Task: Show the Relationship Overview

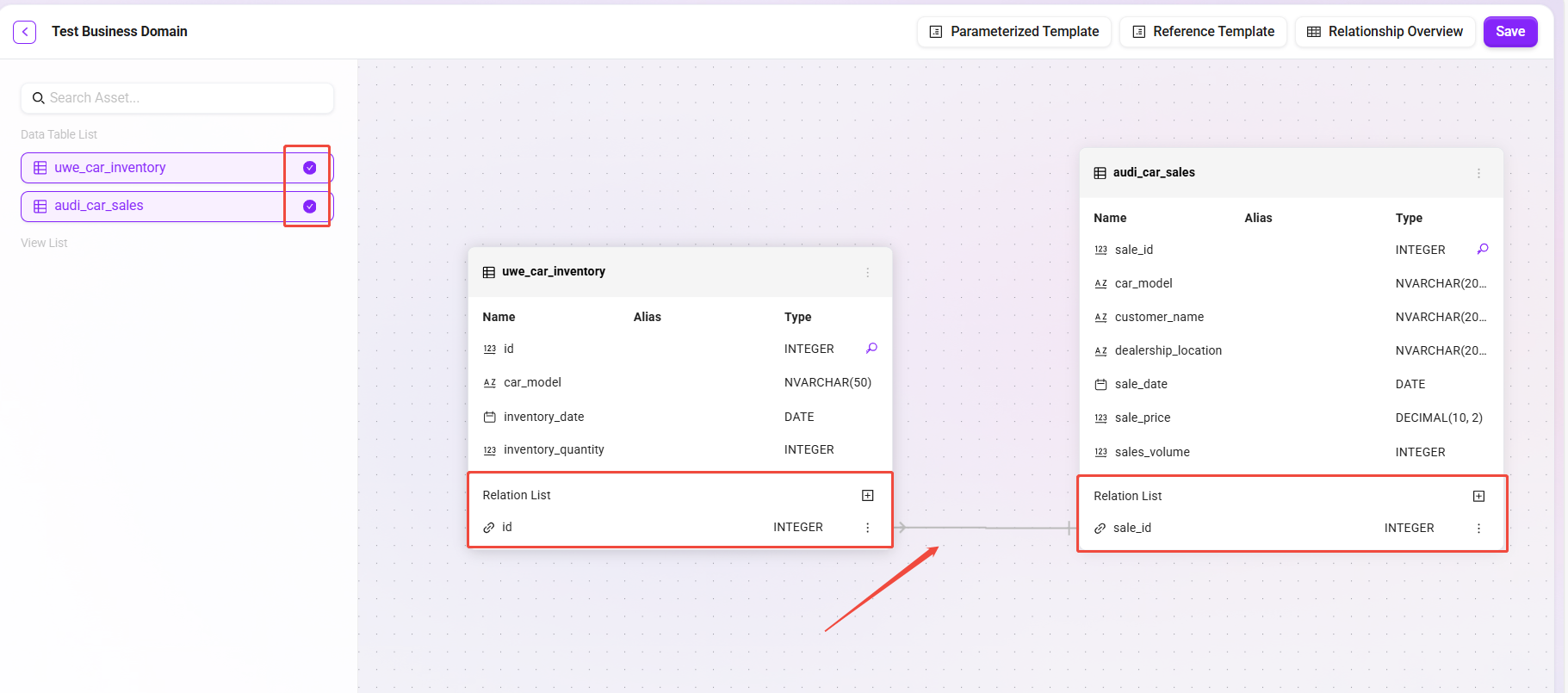Action: coord(1385,32)
